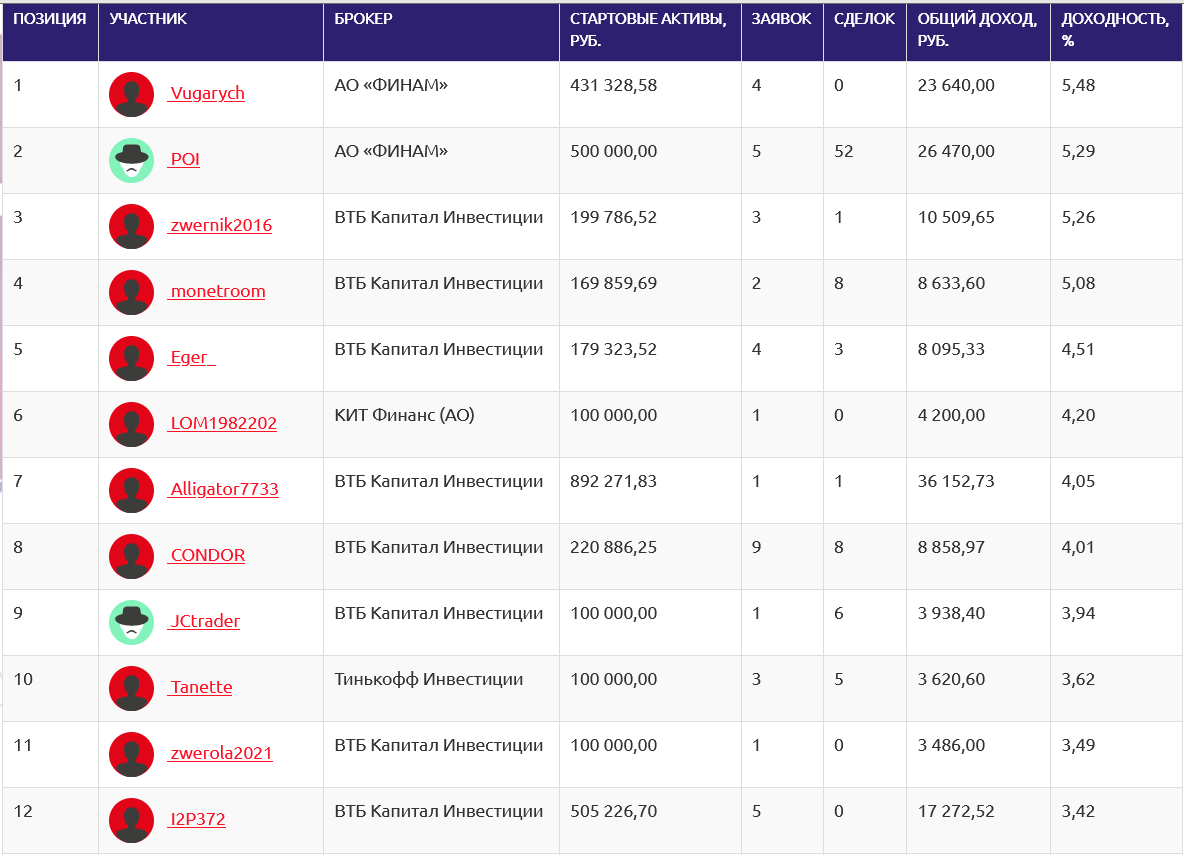Click the Стартовые активы column header
Image resolution: width=1184 pixels, height=855 pixels.
pos(648,30)
